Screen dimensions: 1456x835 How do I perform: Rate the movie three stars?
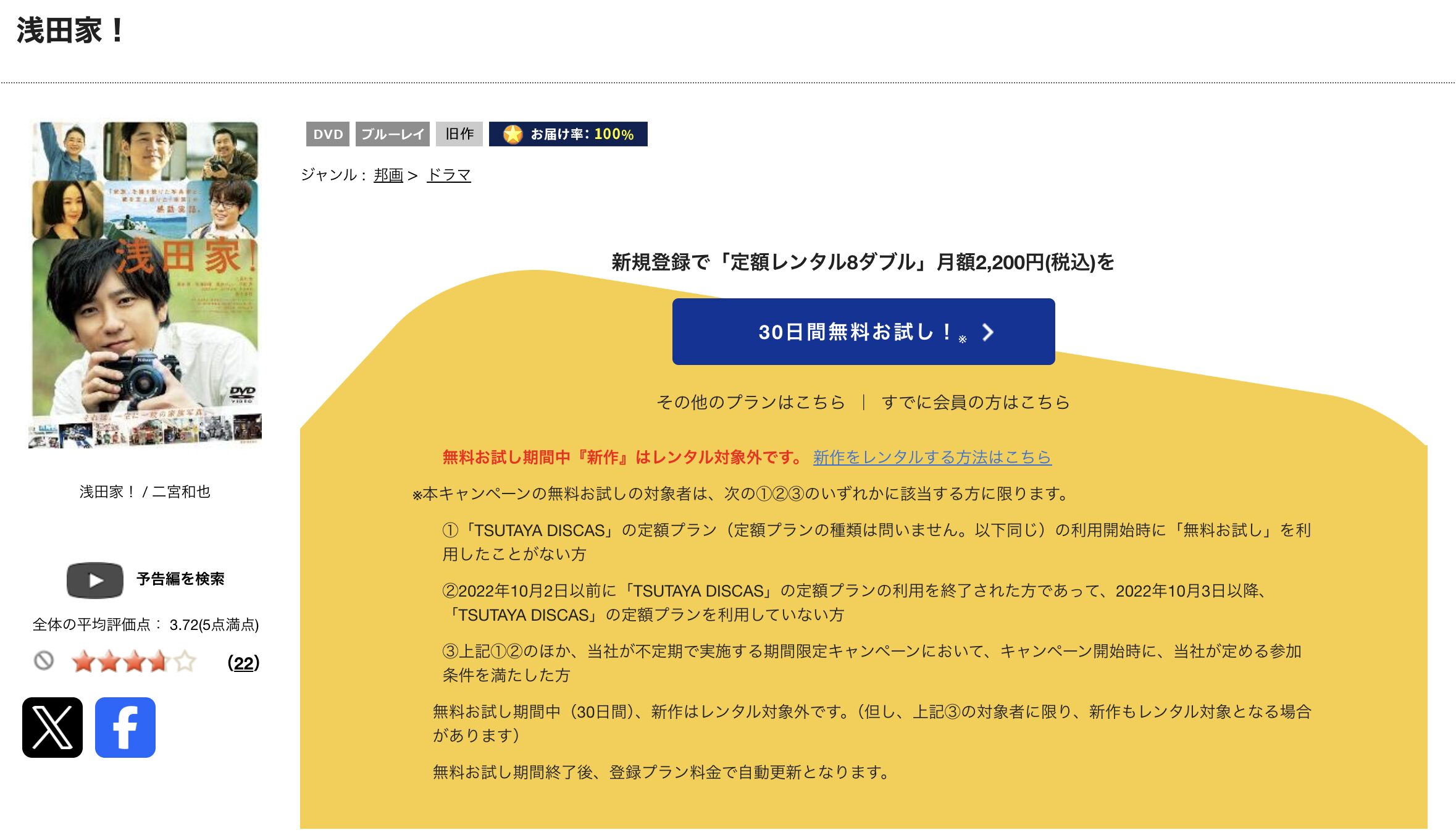pyautogui.click(x=134, y=661)
